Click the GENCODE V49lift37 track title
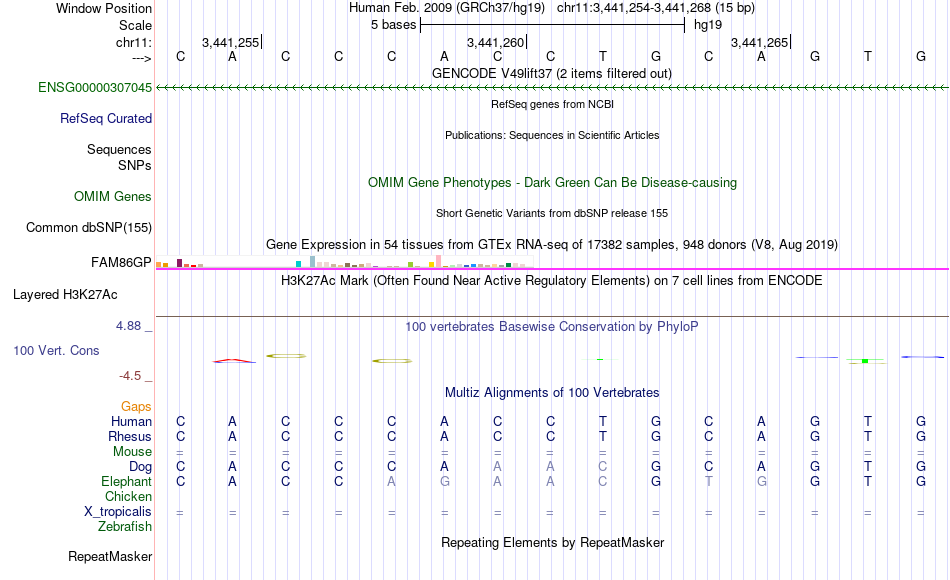 552,73
